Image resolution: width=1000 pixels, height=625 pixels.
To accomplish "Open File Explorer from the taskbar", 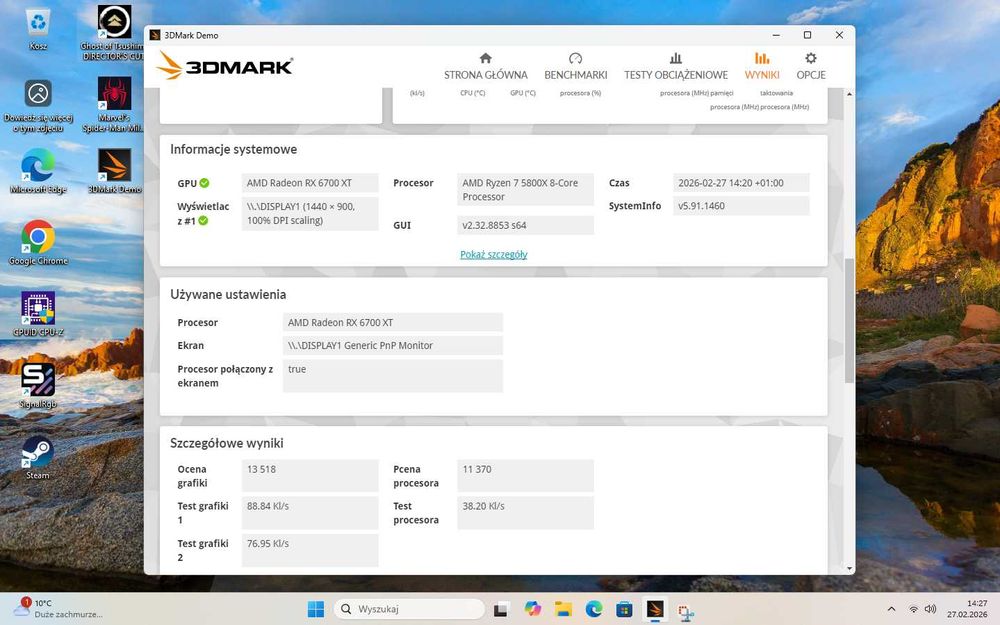I will (x=562, y=609).
